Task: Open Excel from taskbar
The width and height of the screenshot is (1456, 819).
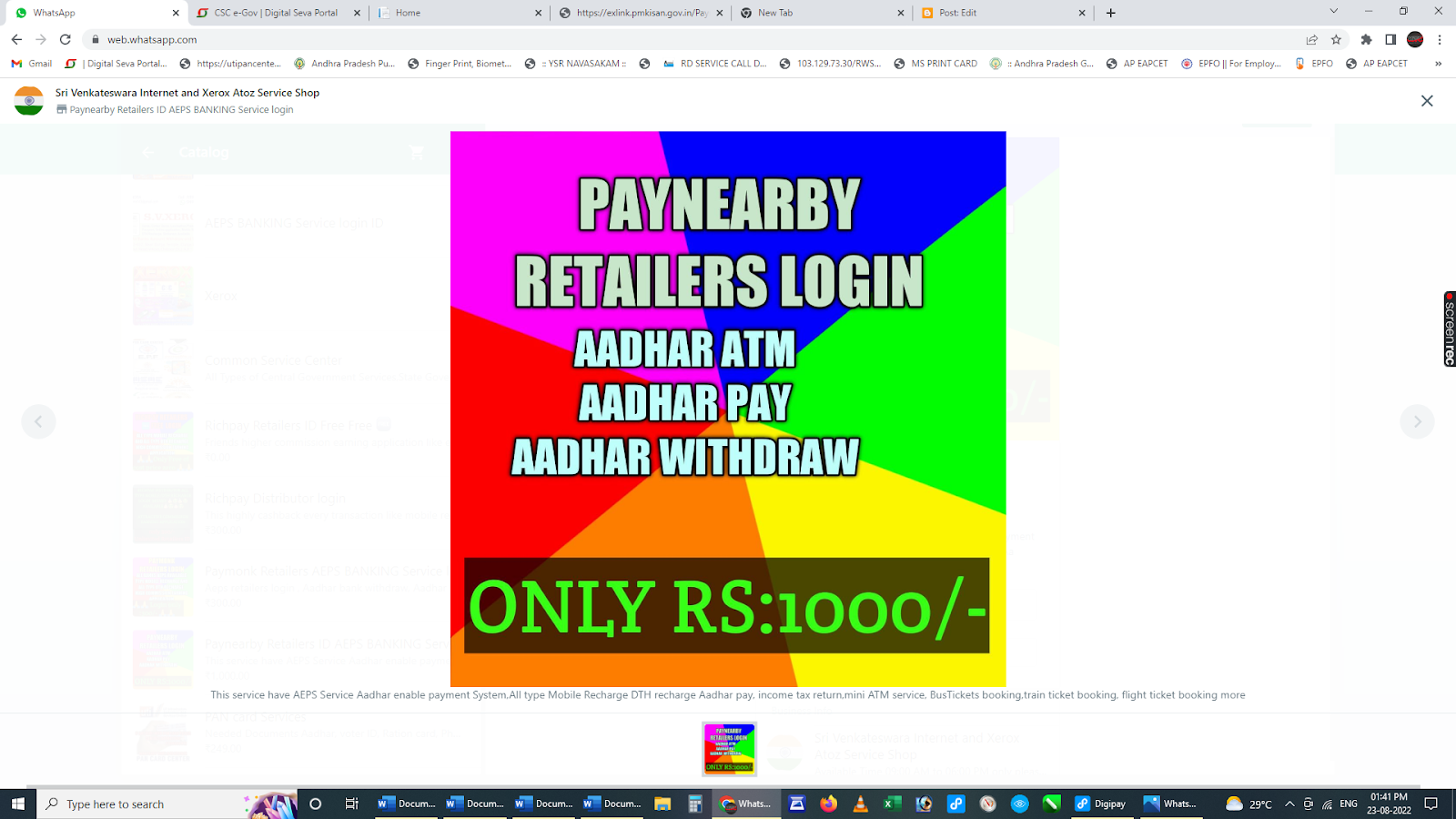Action: [893, 804]
